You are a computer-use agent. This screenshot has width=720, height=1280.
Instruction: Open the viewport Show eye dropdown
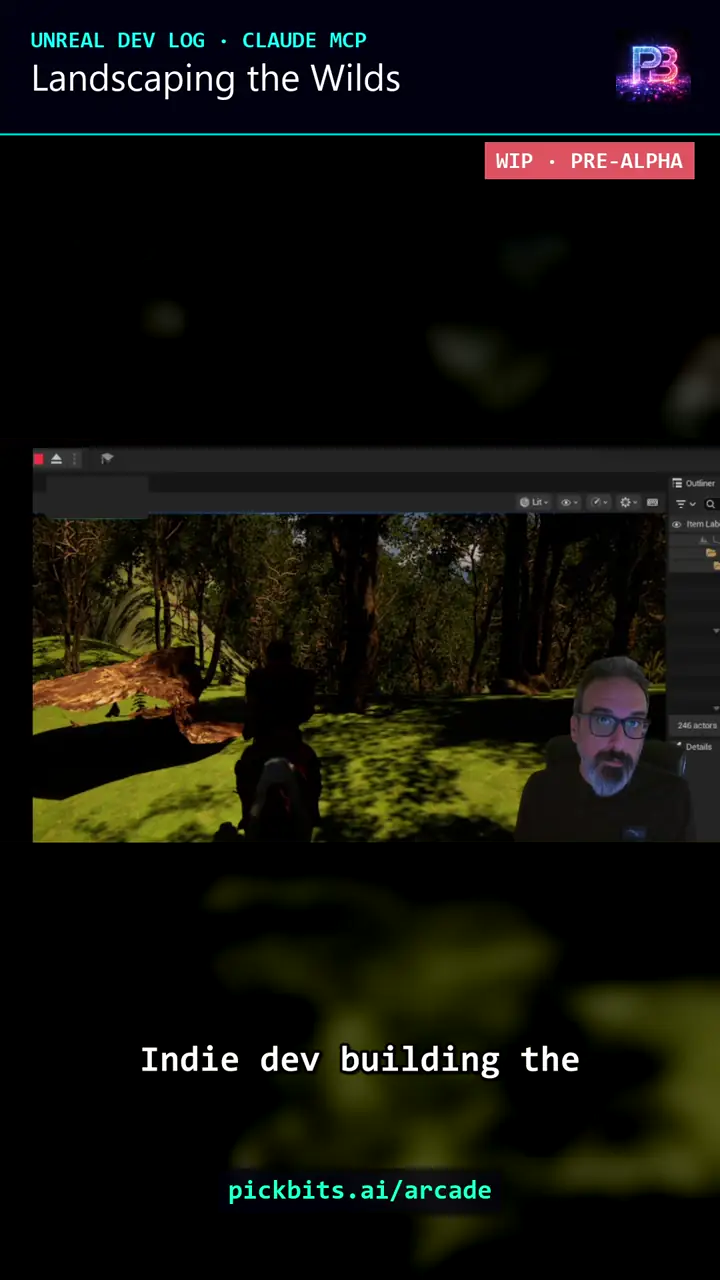click(x=569, y=502)
